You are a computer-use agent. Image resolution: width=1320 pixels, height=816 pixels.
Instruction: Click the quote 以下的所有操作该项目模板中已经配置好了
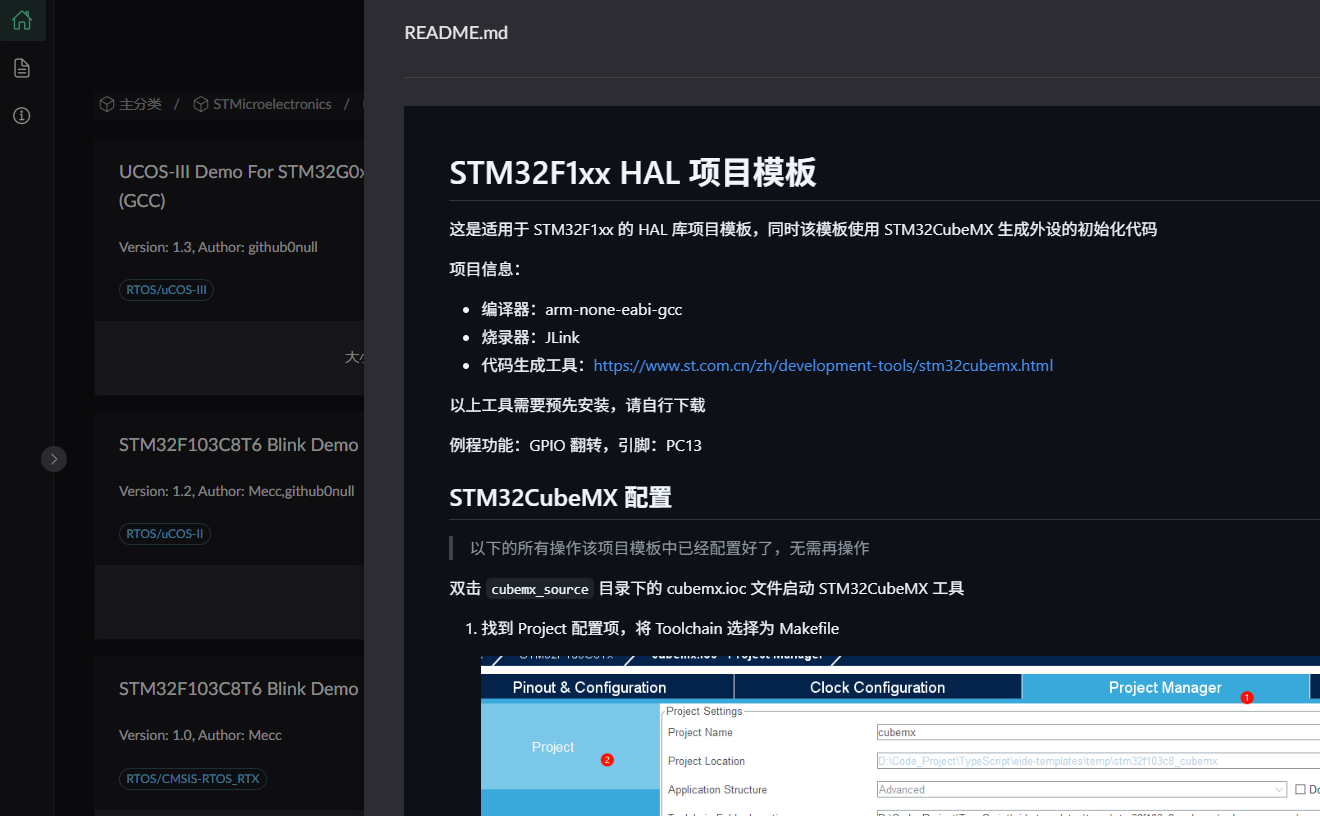(670, 548)
